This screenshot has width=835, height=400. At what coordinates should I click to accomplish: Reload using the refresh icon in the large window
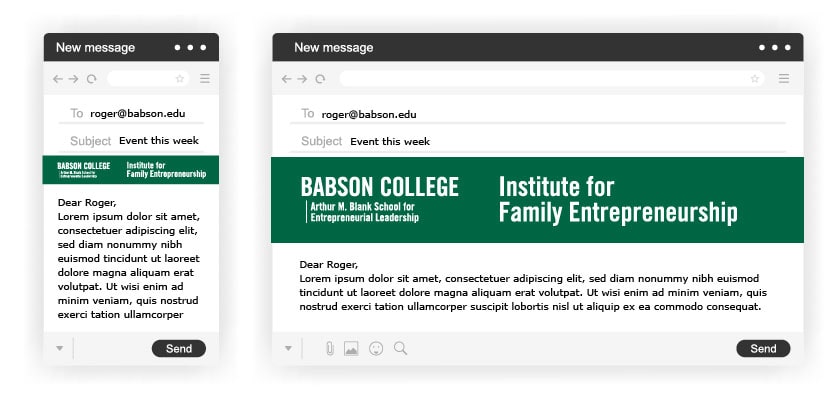point(320,79)
